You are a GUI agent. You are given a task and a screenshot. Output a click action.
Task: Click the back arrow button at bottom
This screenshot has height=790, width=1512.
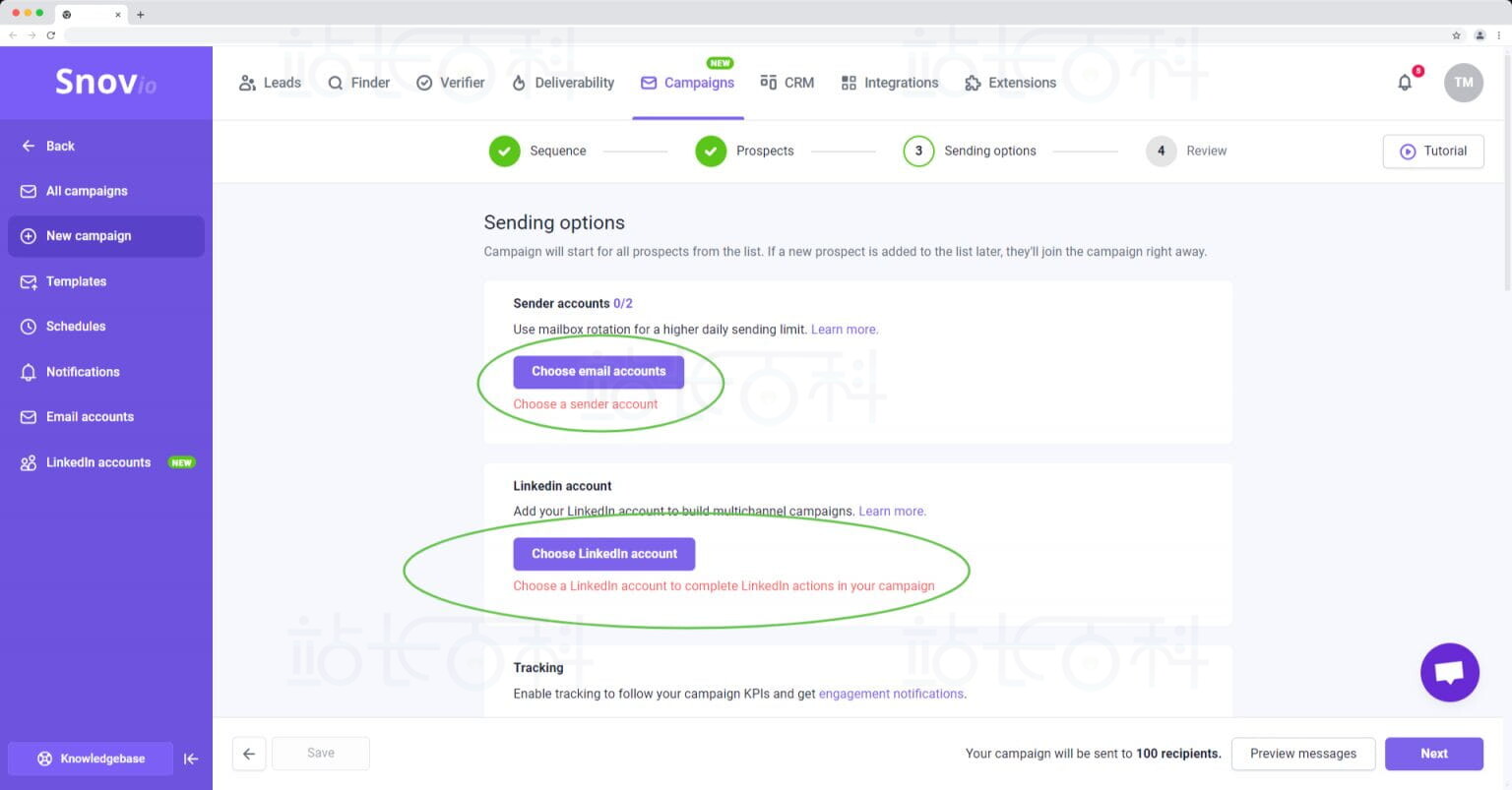pyautogui.click(x=249, y=754)
